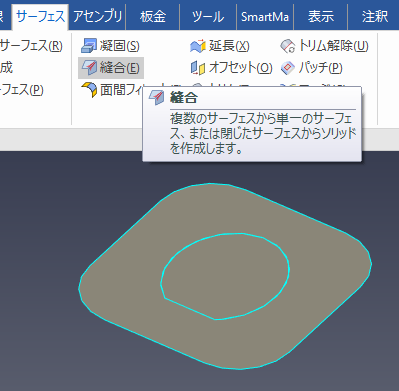Click the フェス(P) command
Viewport: 399px width, 391px height.
pyautogui.click(x=22, y=90)
